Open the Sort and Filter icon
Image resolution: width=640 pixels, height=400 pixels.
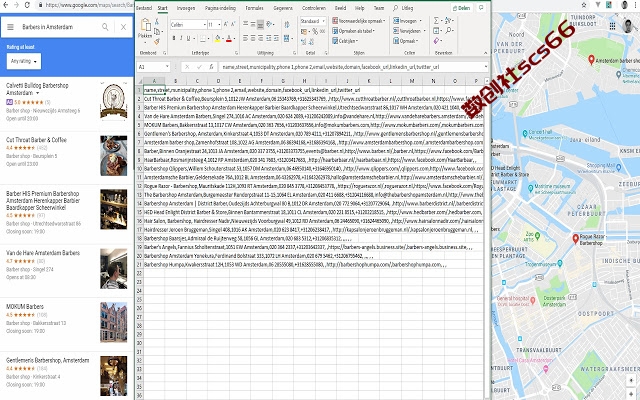tap(449, 20)
